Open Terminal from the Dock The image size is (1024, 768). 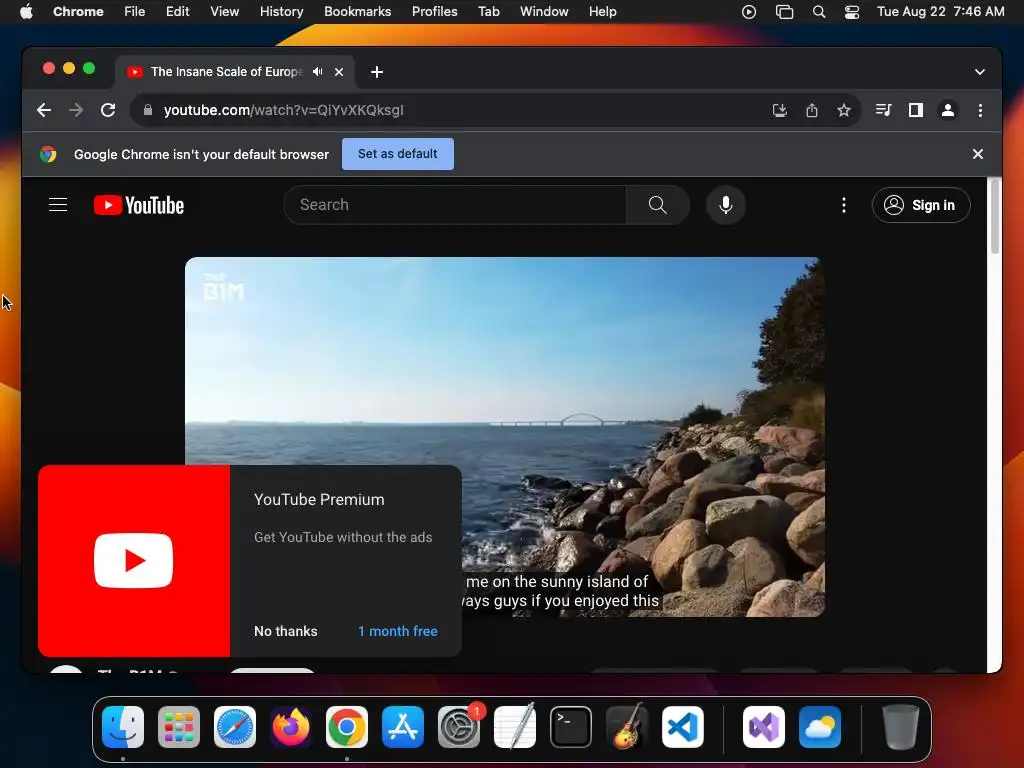[x=571, y=727]
